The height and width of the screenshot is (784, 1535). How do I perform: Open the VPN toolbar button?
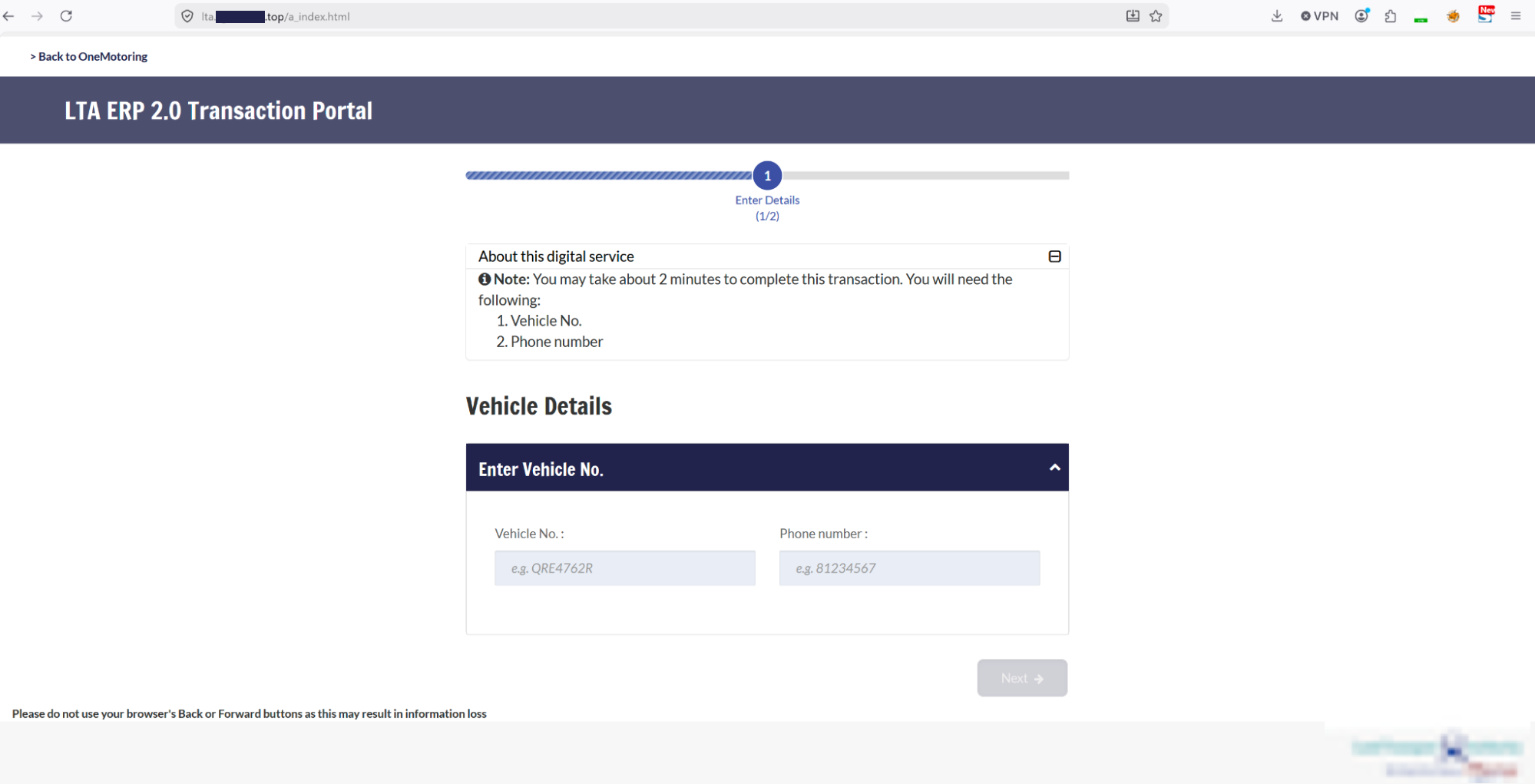(1319, 16)
